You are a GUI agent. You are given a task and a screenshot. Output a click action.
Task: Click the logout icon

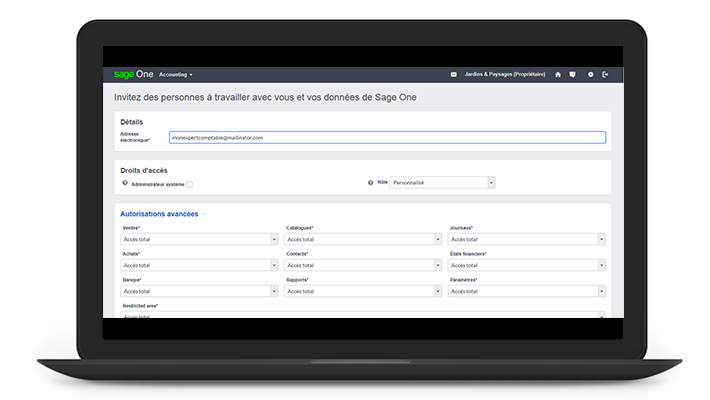pyautogui.click(x=605, y=75)
